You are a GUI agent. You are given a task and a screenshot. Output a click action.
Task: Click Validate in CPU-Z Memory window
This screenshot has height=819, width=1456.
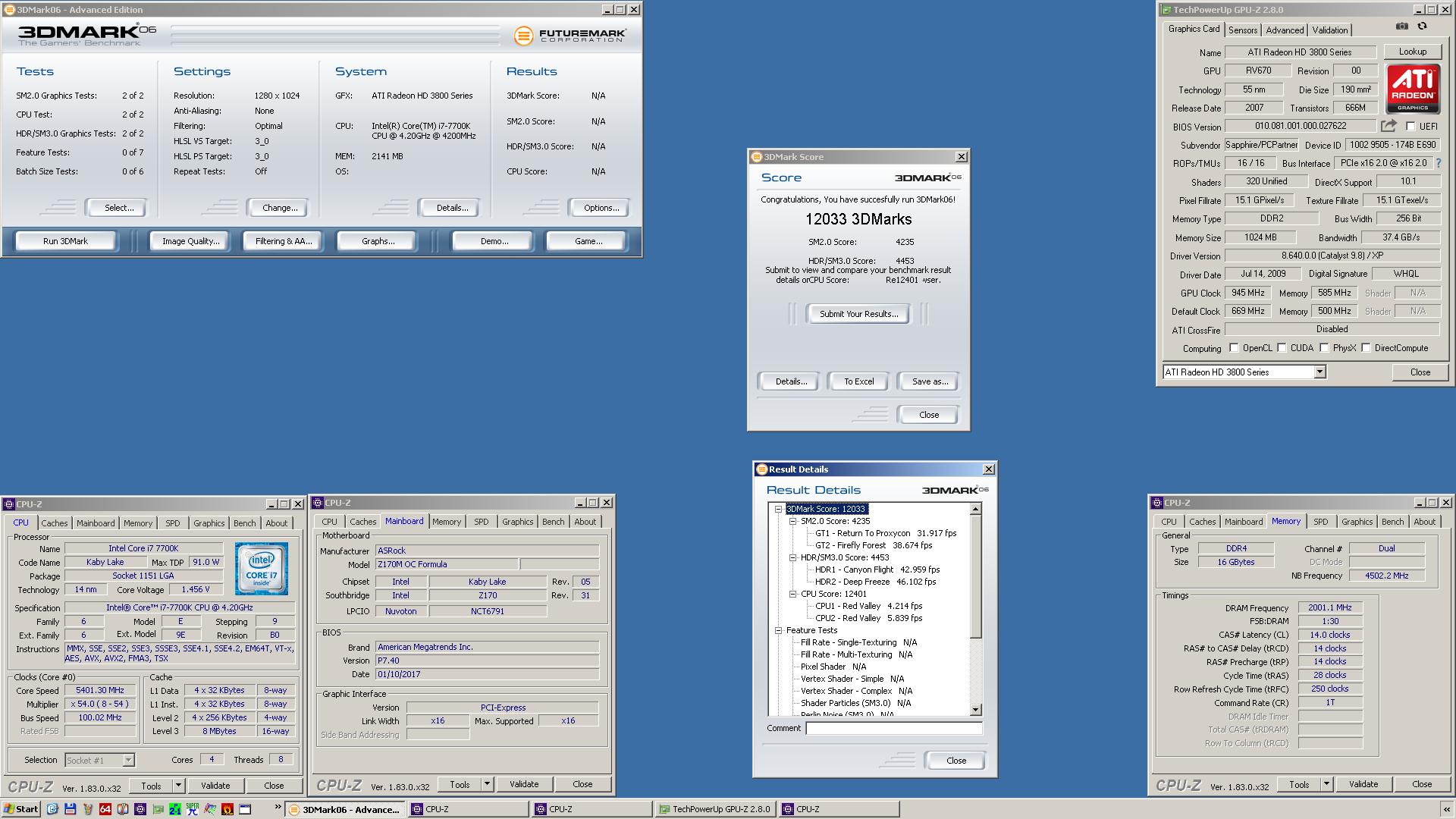tap(1363, 784)
